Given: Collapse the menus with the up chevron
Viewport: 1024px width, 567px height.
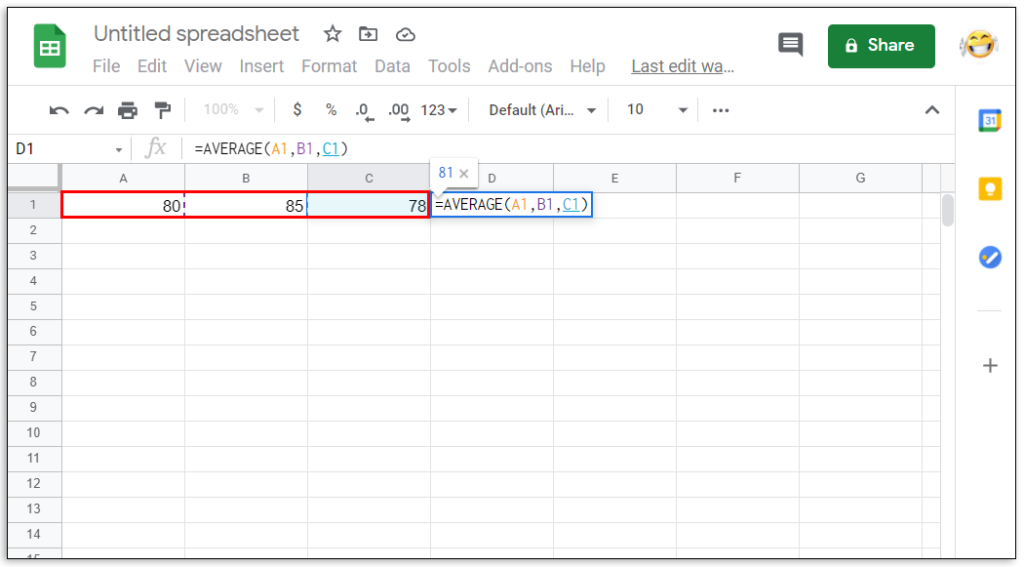Looking at the screenshot, I should pyautogui.click(x=932, y=110).
